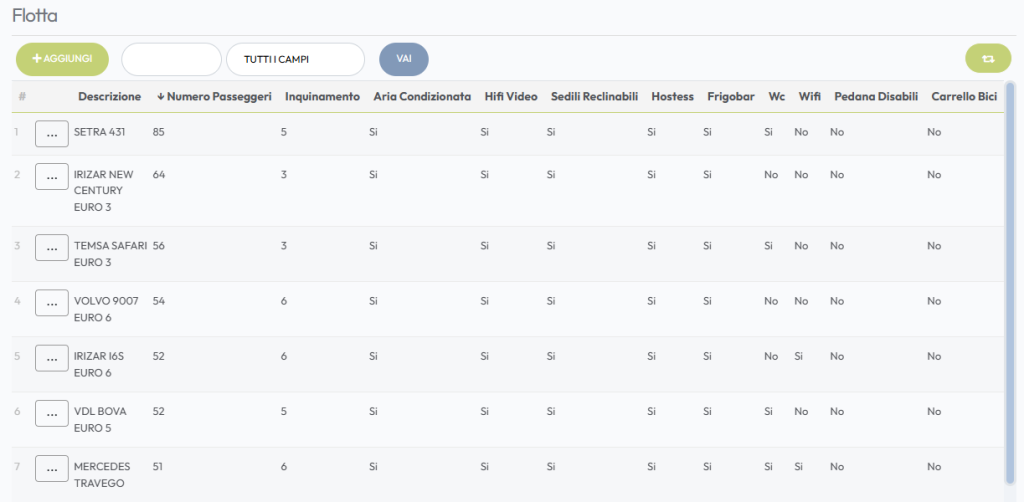Click the ellipsis button for VOLVO 9007
1024x502 pixels.
point(52,303)
